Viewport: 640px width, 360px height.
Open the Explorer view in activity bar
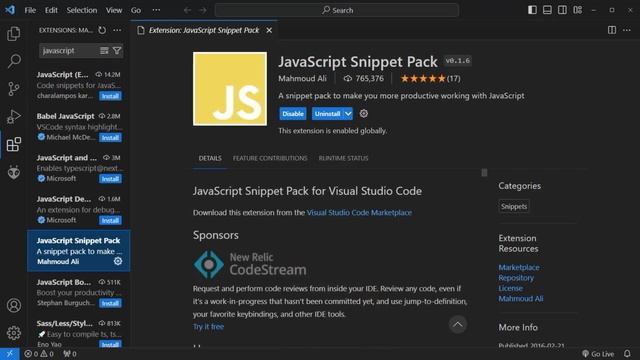(13, 33)
